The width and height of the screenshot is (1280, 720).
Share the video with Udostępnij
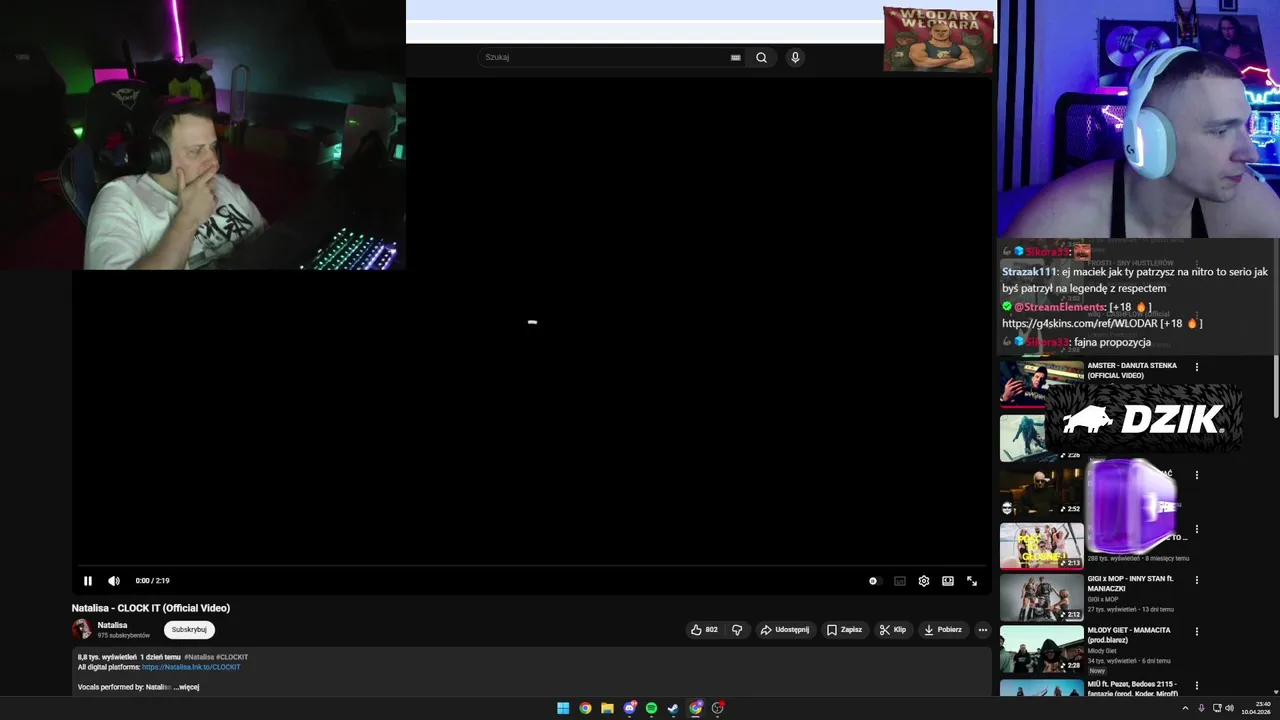point(785,630)
